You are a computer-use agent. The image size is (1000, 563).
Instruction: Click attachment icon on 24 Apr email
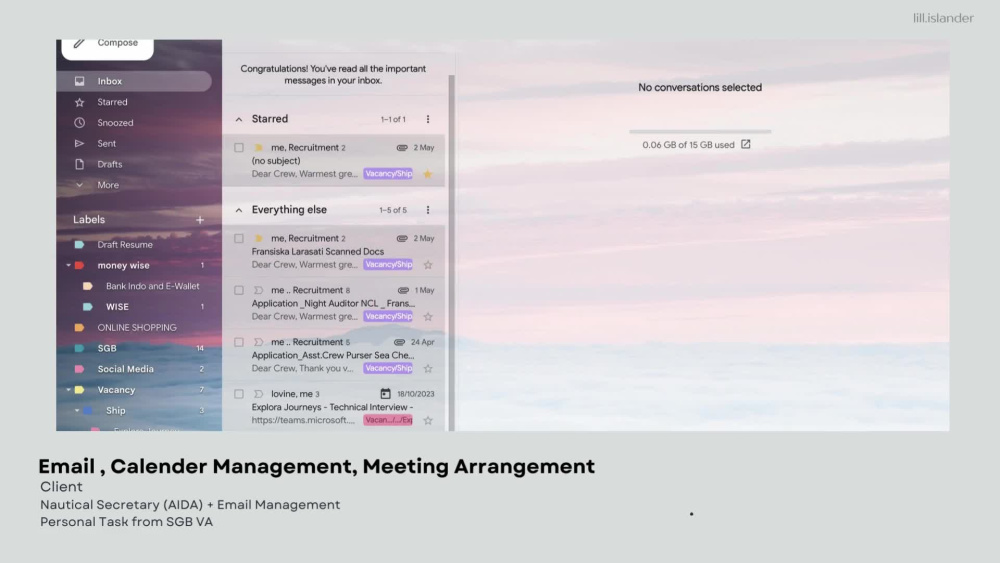pyautogui.click(x=399, y=342)
